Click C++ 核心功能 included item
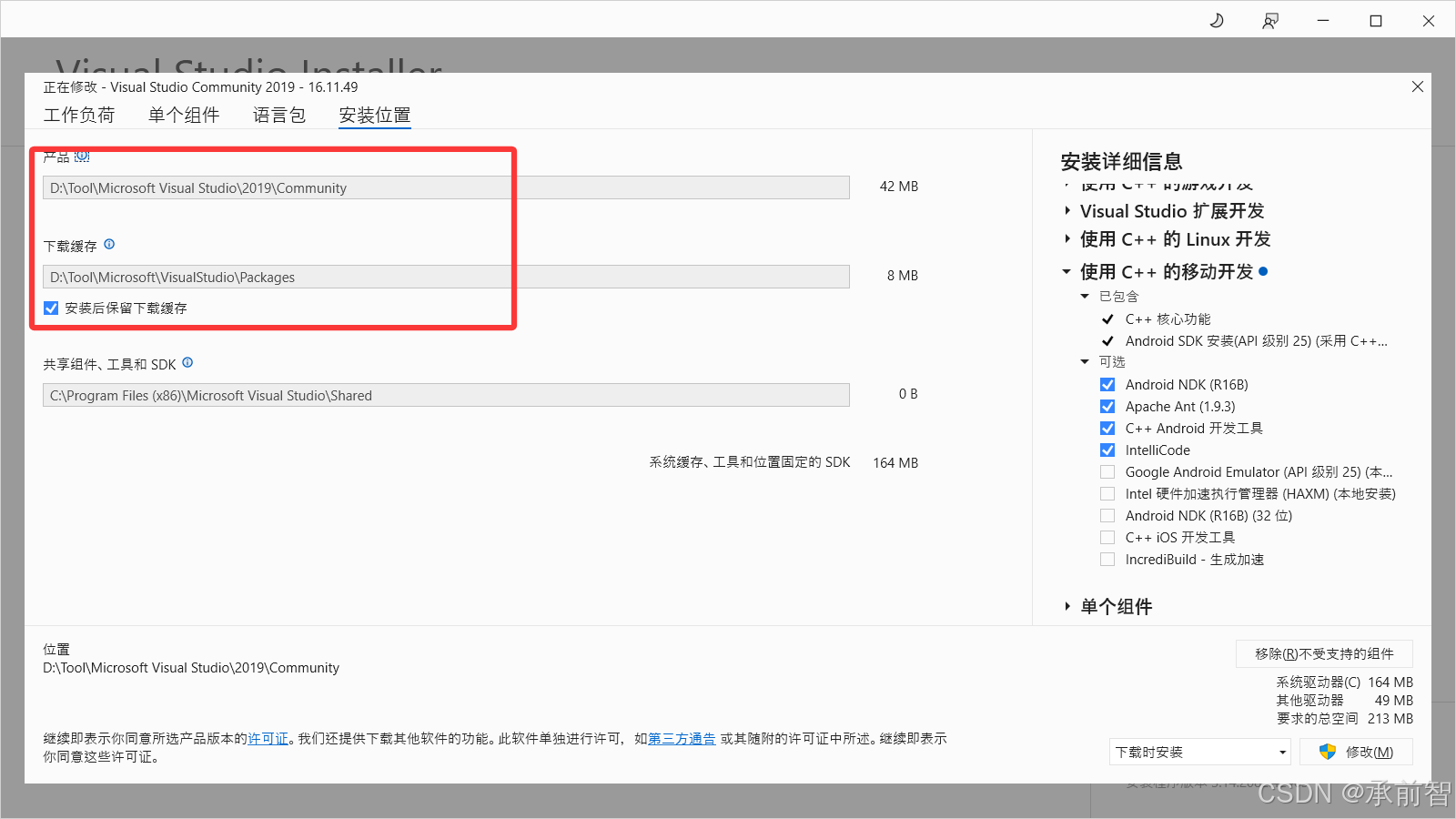1456x819 pixels. 1168,318
